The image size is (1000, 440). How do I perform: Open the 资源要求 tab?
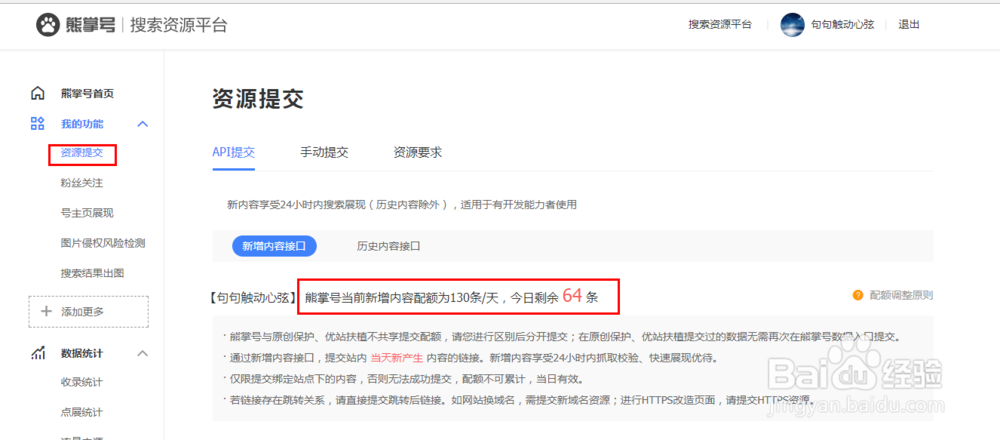click(x=418, y=152)
